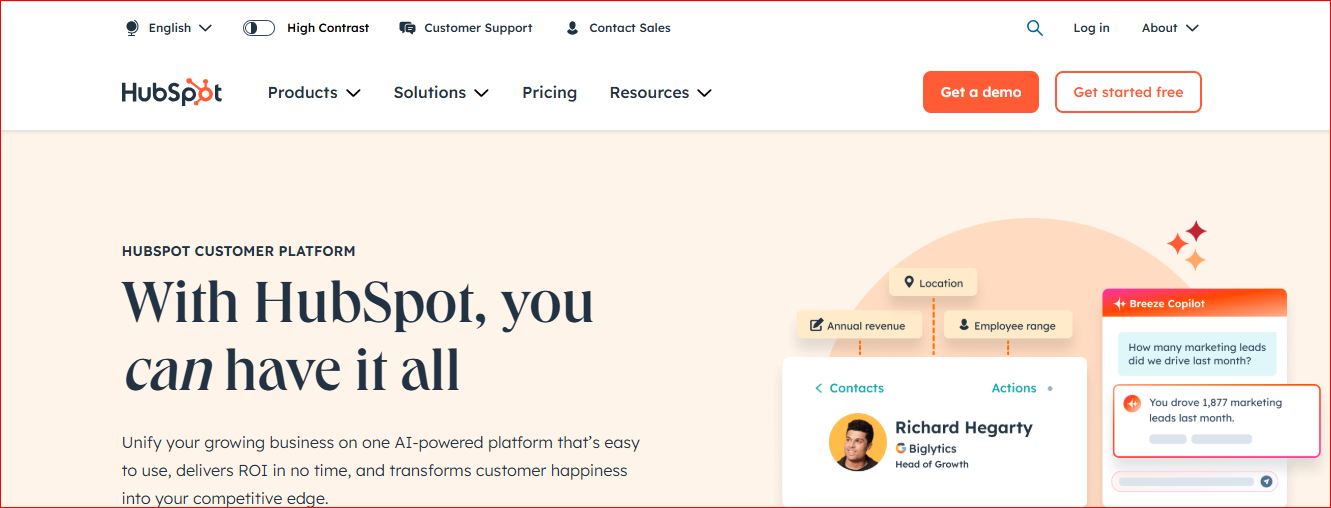Open the English language dropdown

(168, 28)
